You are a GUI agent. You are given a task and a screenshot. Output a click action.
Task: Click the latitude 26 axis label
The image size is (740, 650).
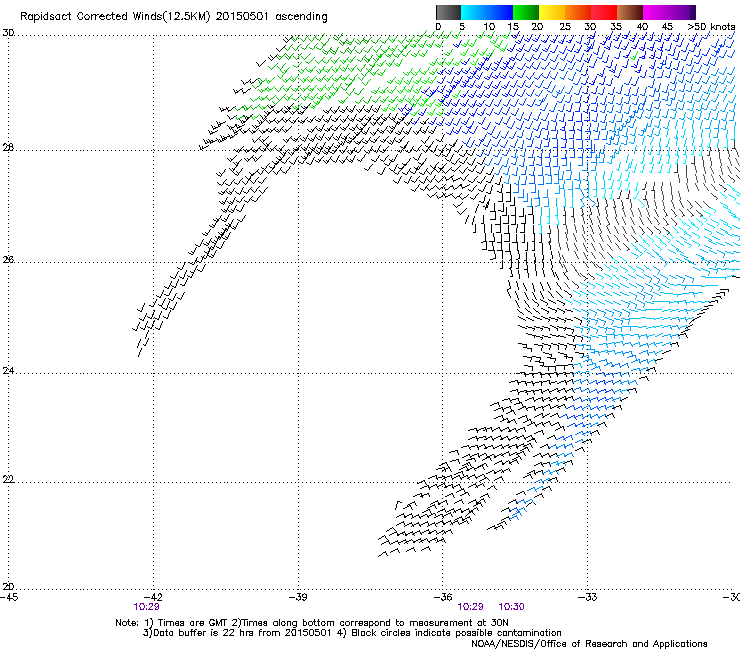pos(8,260)
